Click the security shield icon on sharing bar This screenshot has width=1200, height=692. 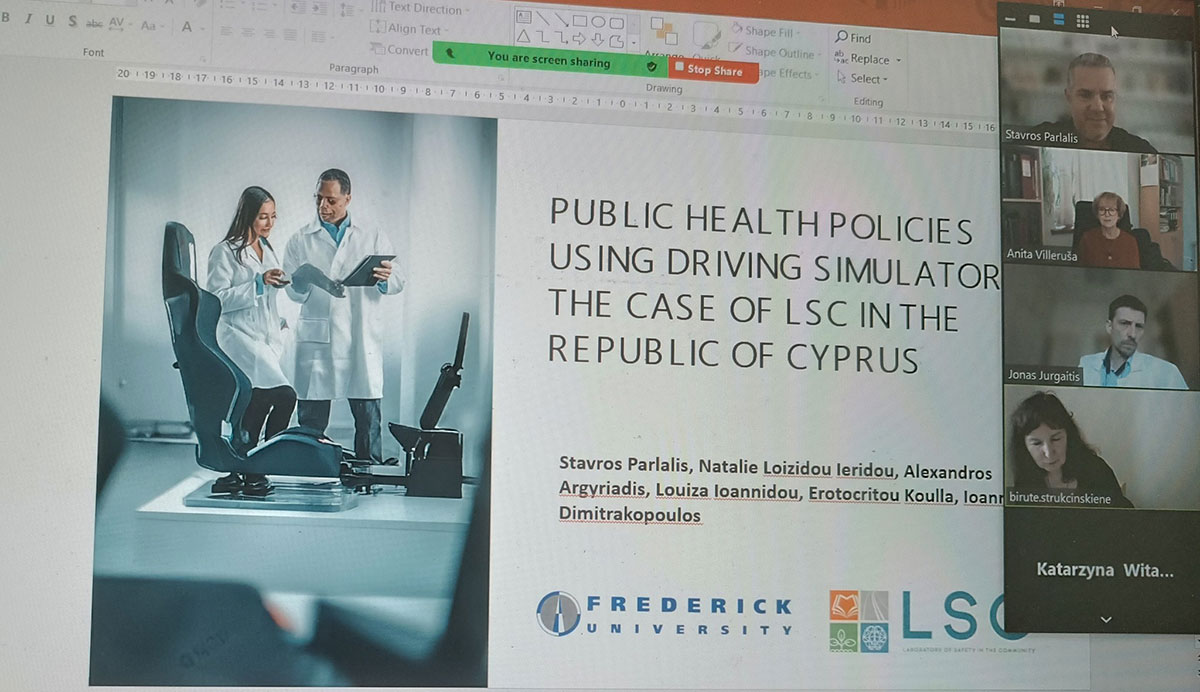pyautogui.click(x=652, y=66)
